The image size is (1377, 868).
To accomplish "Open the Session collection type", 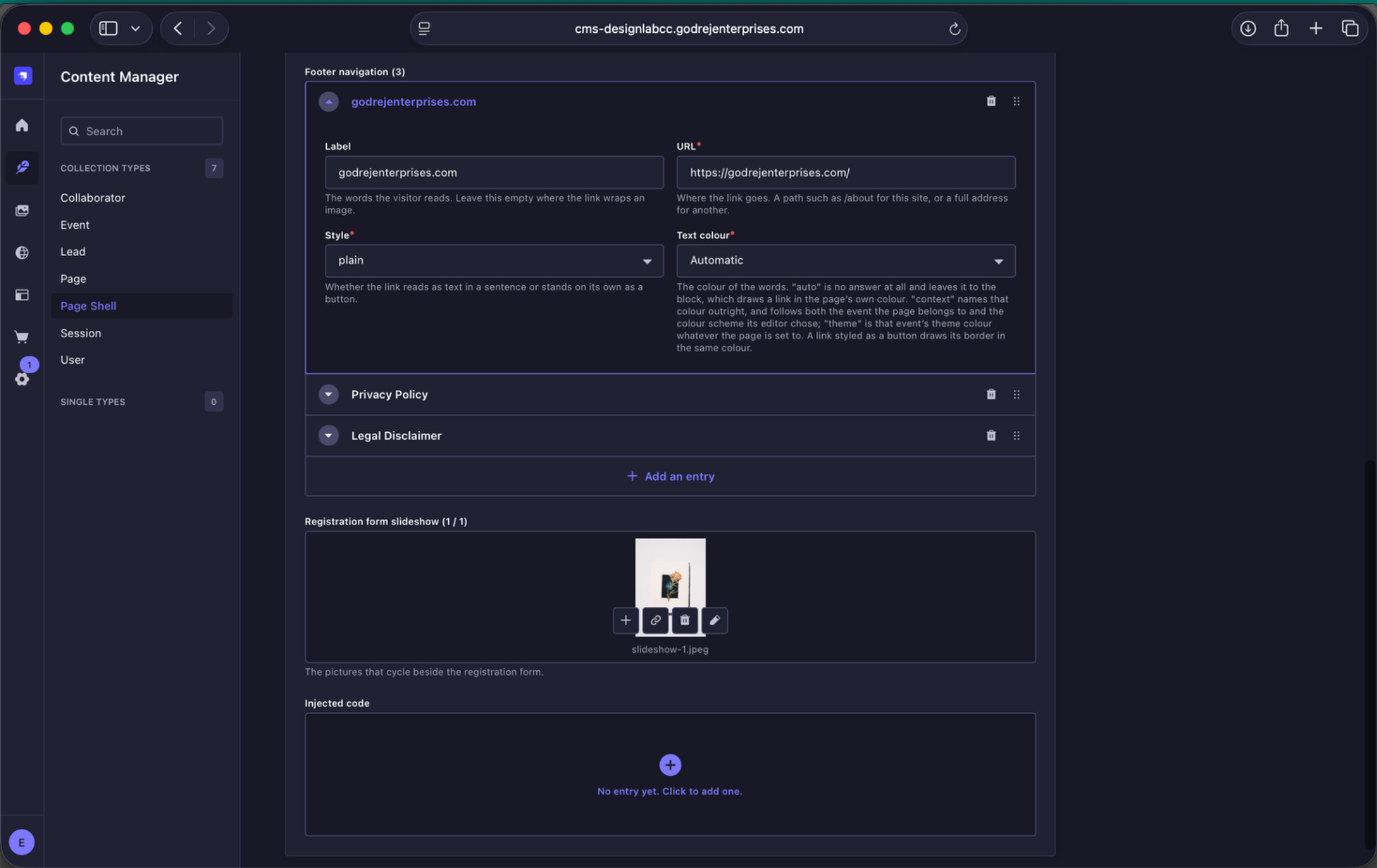I will point(81,333).
